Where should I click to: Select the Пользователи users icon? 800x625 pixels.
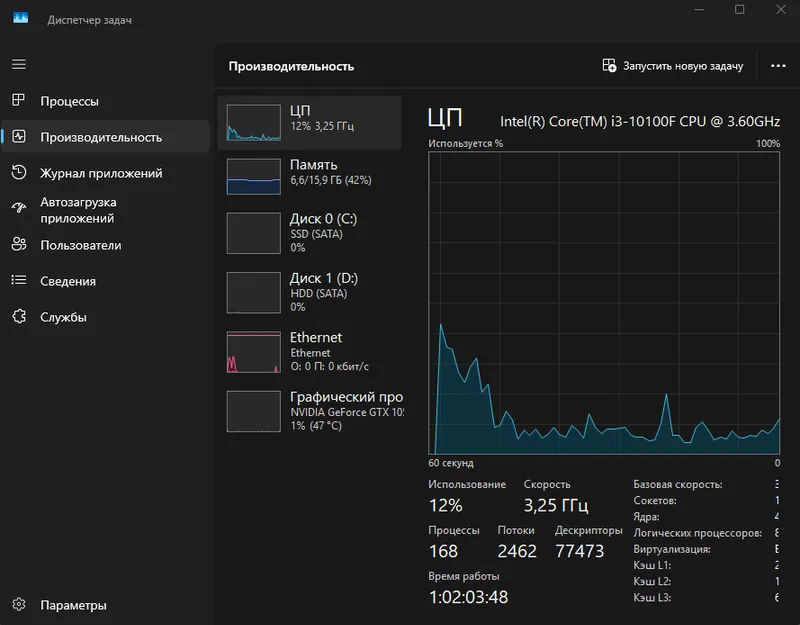point(19,244)
